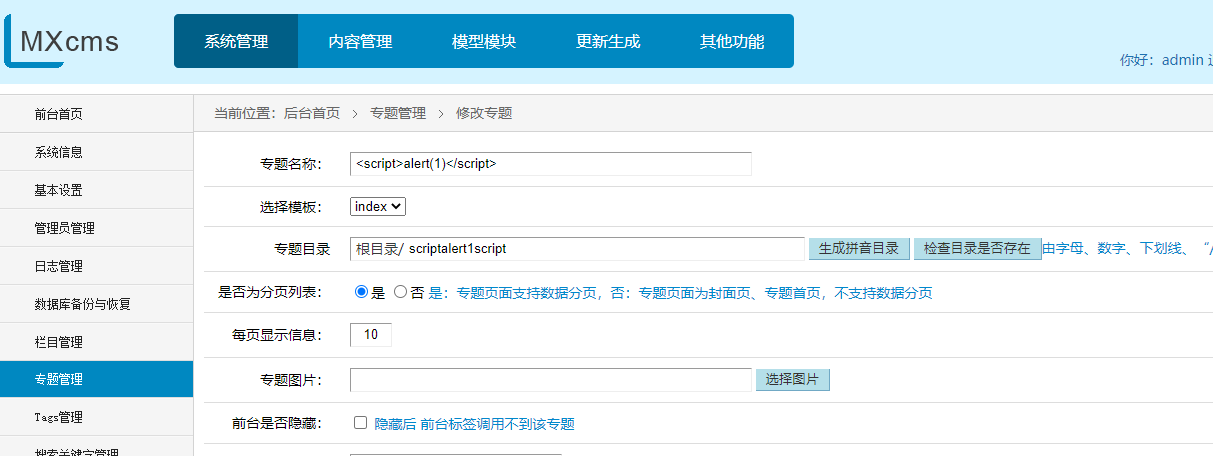
Task: Open the 系统管理 top menu
Action: coord(236,41)
